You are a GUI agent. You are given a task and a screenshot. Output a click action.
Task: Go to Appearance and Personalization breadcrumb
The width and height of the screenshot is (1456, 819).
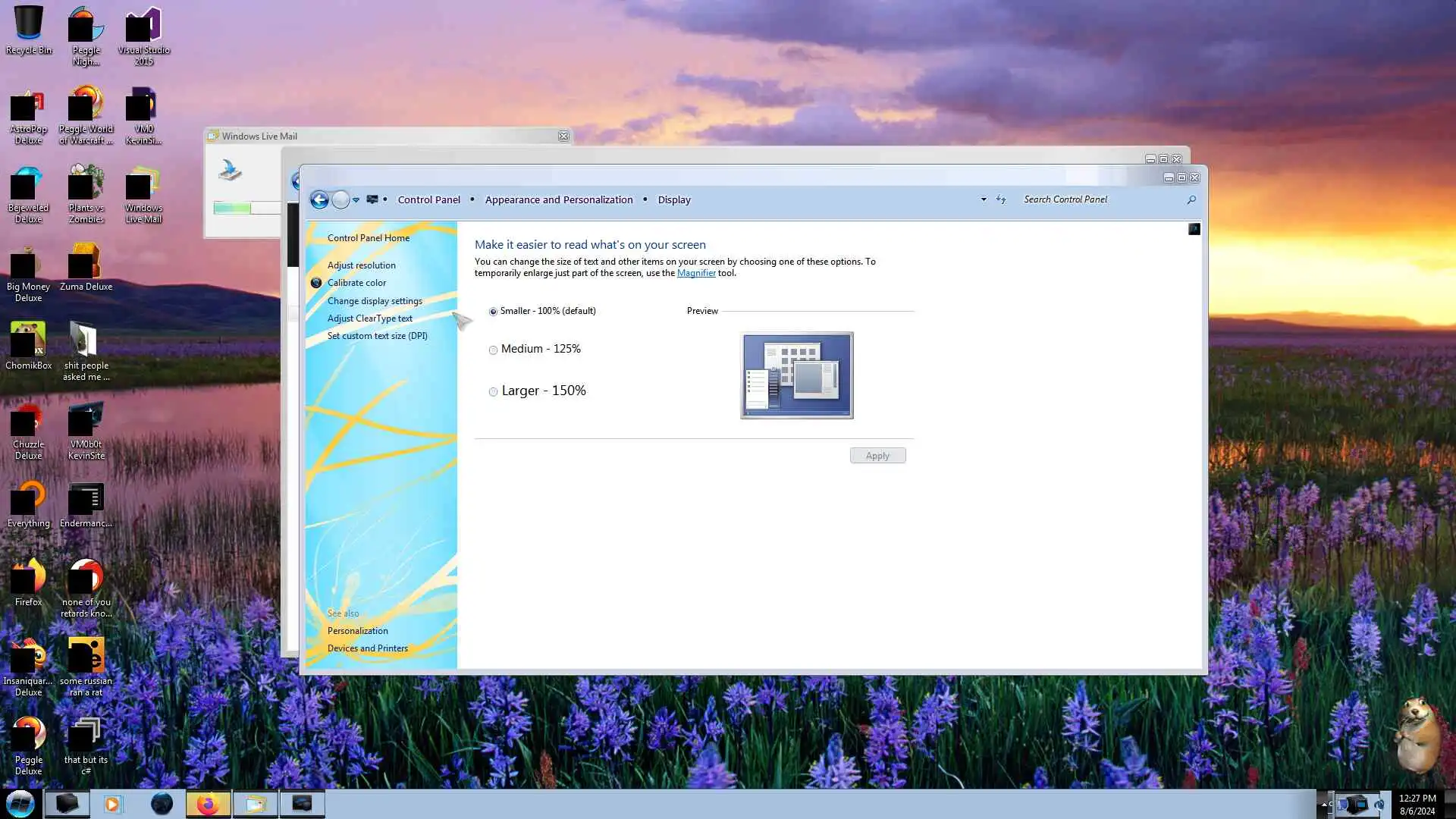click(558, 199)
